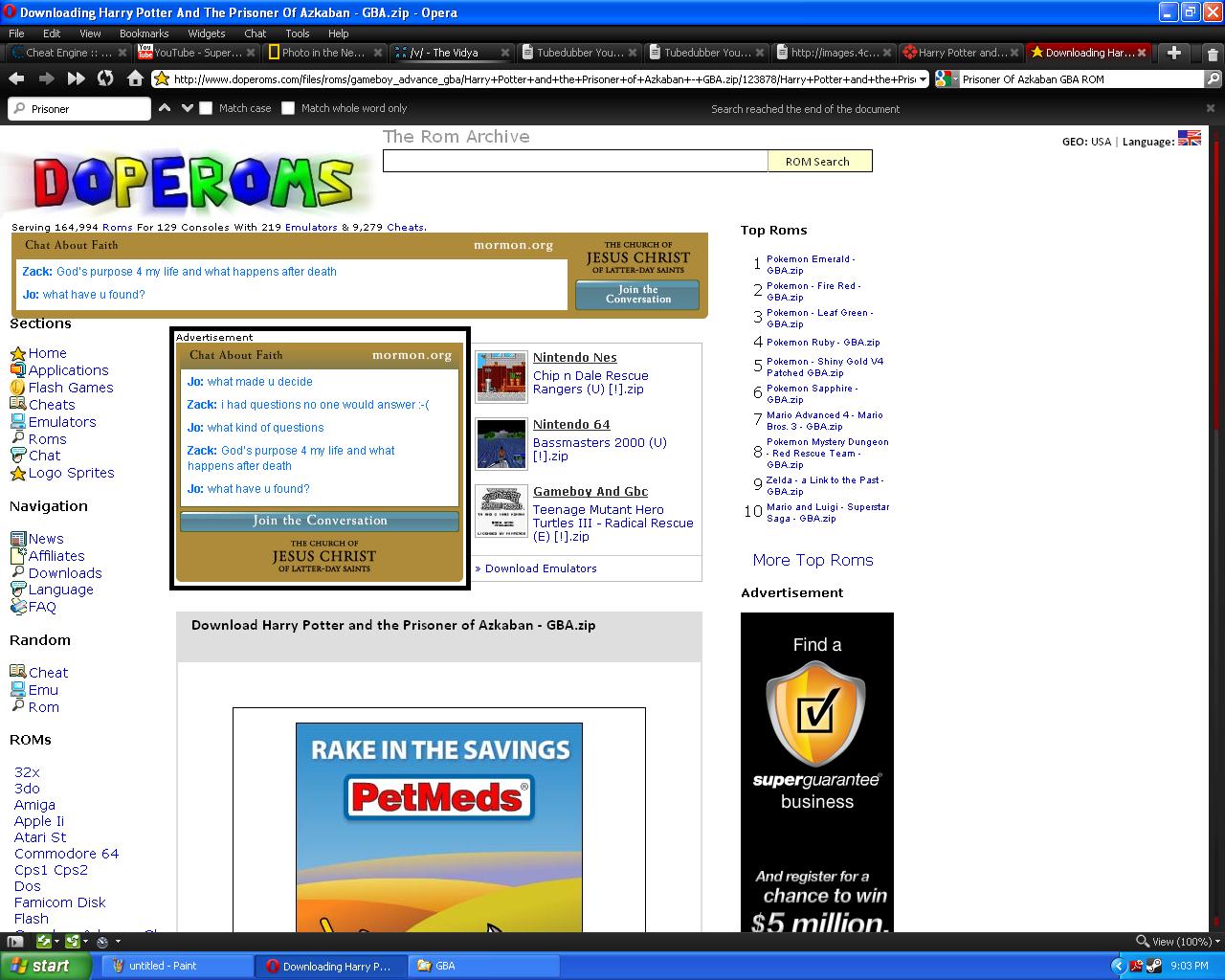Open Chip n Dale Rescue Rangers link
This screenshot has height=980, width=1225.
tap(590, 383)
